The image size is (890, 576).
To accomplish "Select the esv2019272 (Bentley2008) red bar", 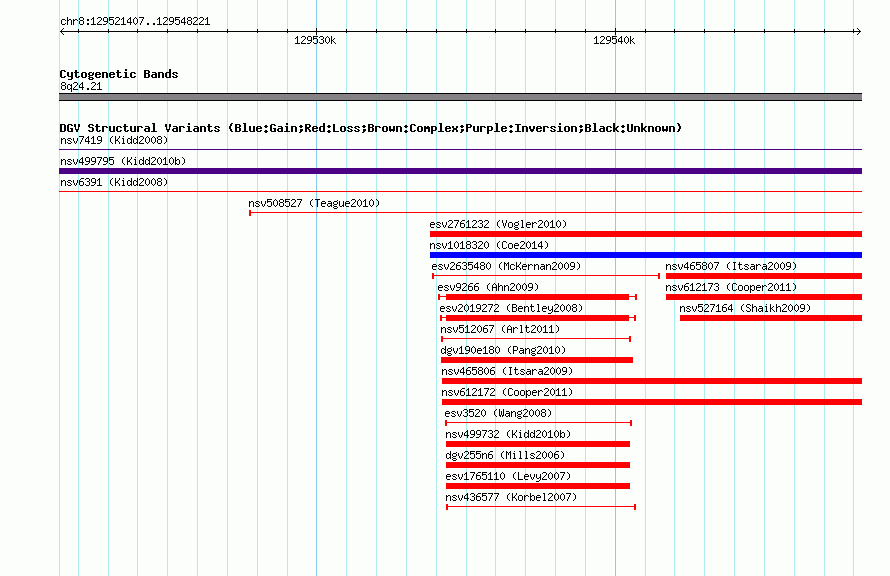I will click(x=538, y=318).
